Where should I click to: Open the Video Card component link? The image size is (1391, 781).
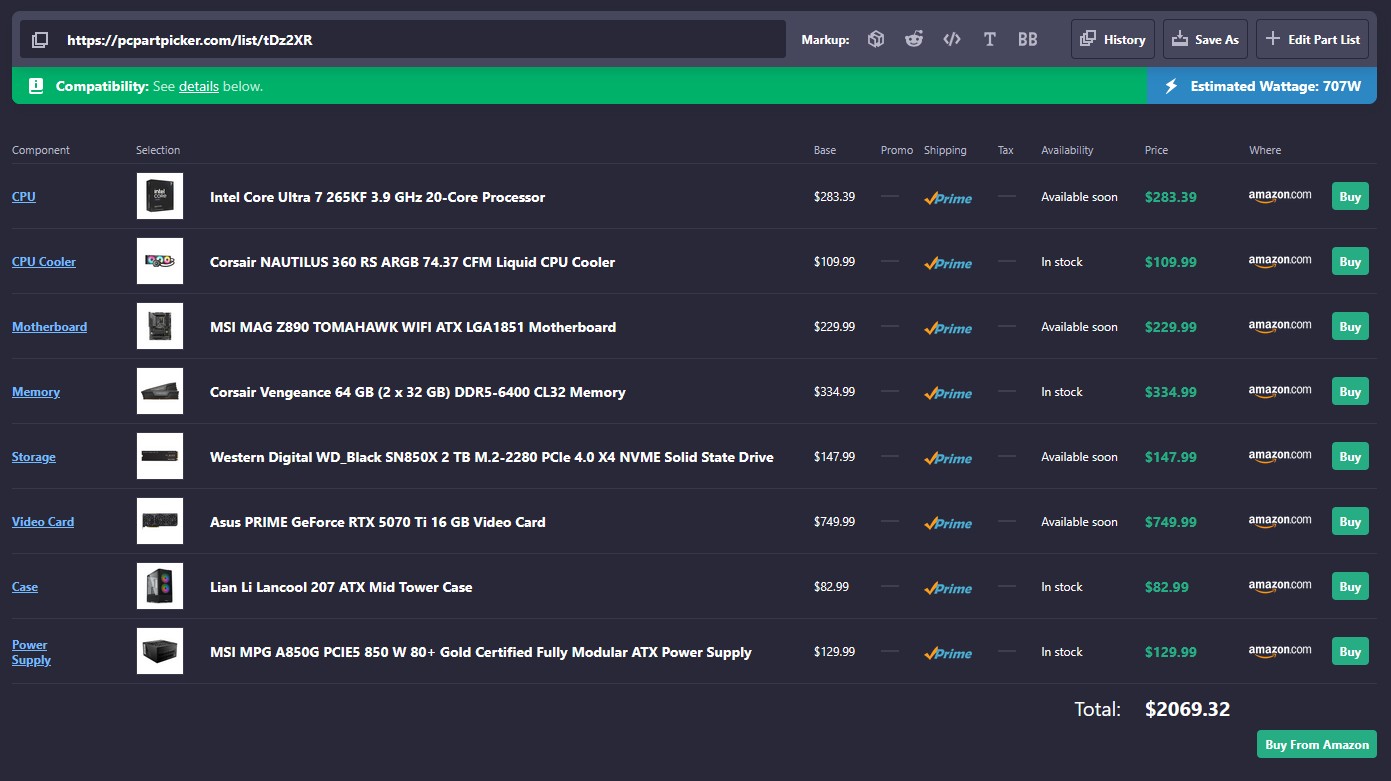click(x=43, y=522)
